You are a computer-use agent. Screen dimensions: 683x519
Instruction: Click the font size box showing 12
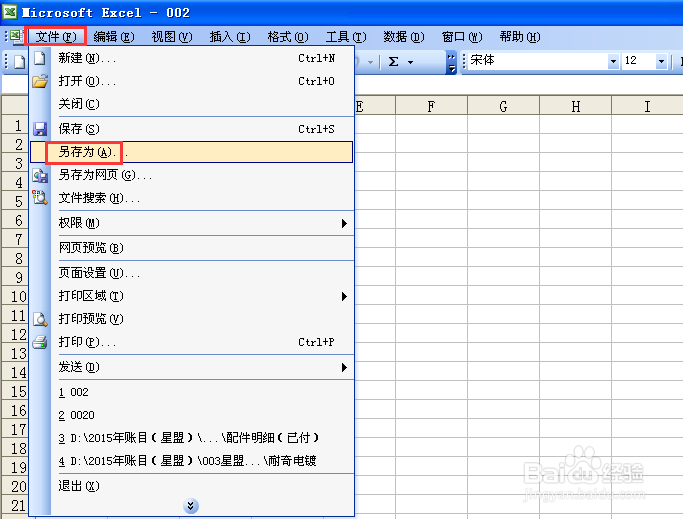639,61
